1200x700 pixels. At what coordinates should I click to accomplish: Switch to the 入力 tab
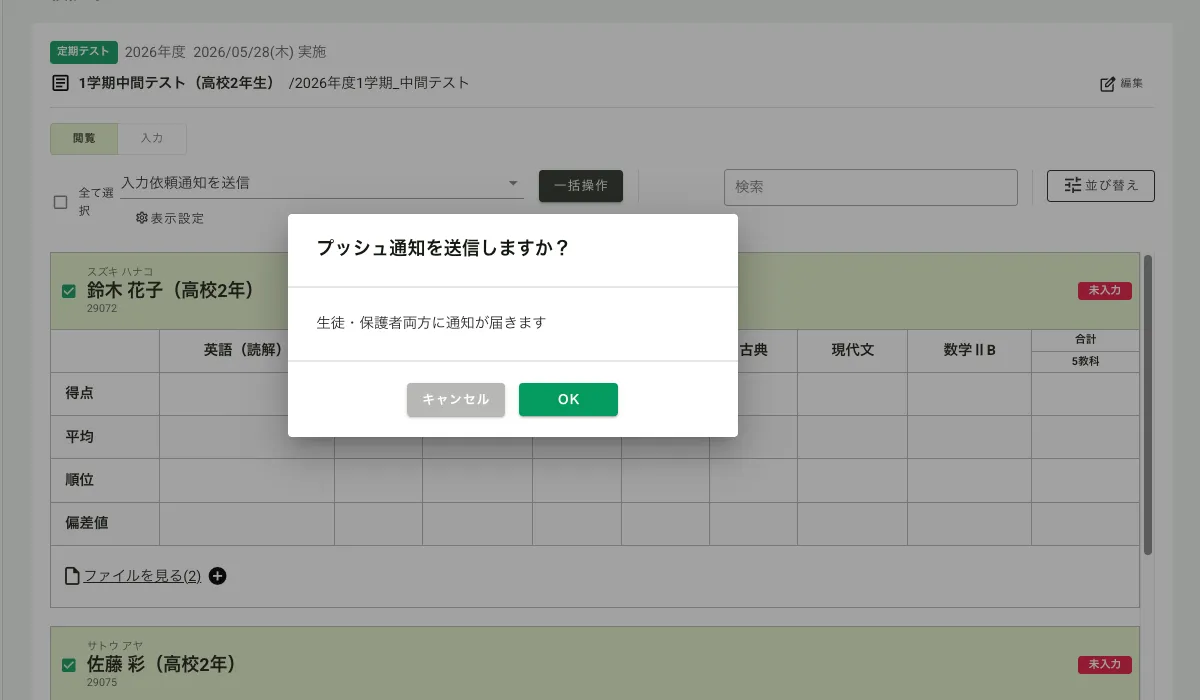pyautogui.click(x=152, y=139)
